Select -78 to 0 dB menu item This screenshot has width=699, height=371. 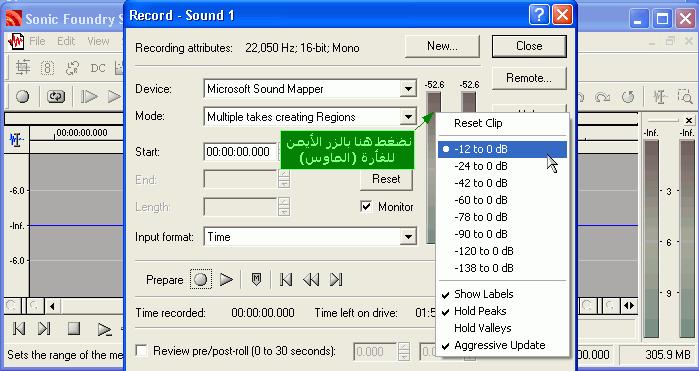click(x=502, y=217)
